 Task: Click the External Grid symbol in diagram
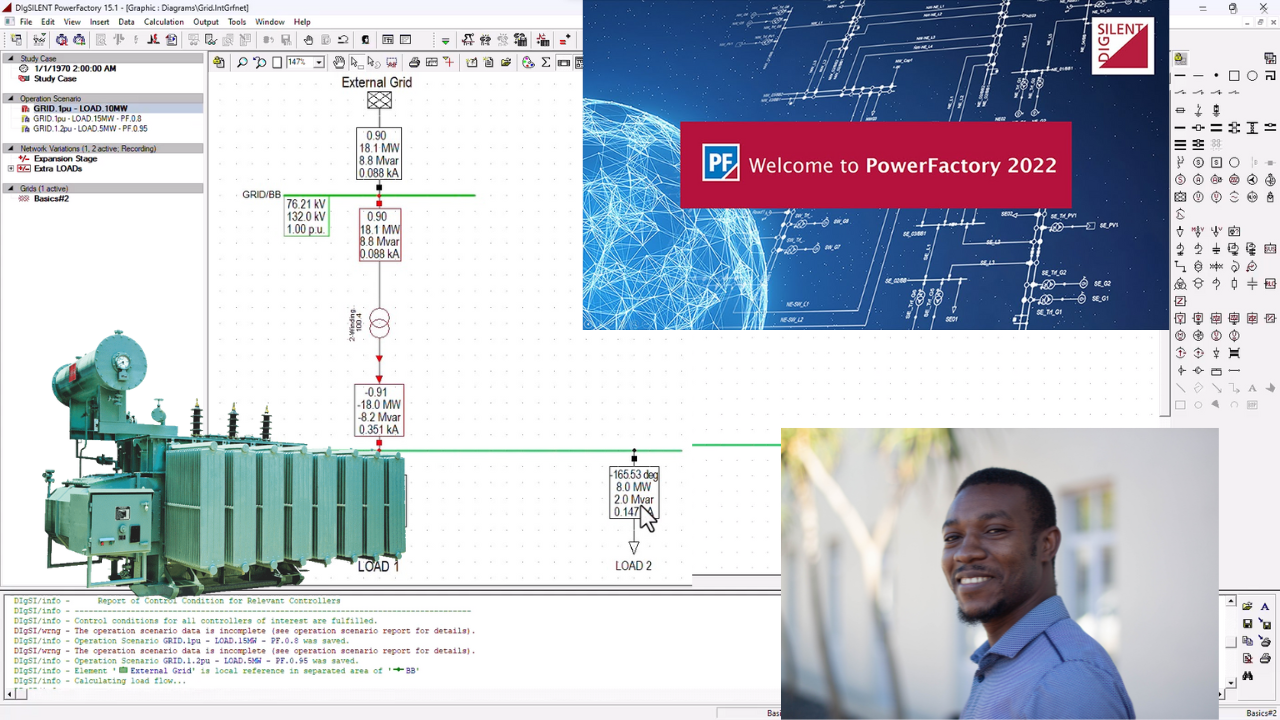pos(379,100)
